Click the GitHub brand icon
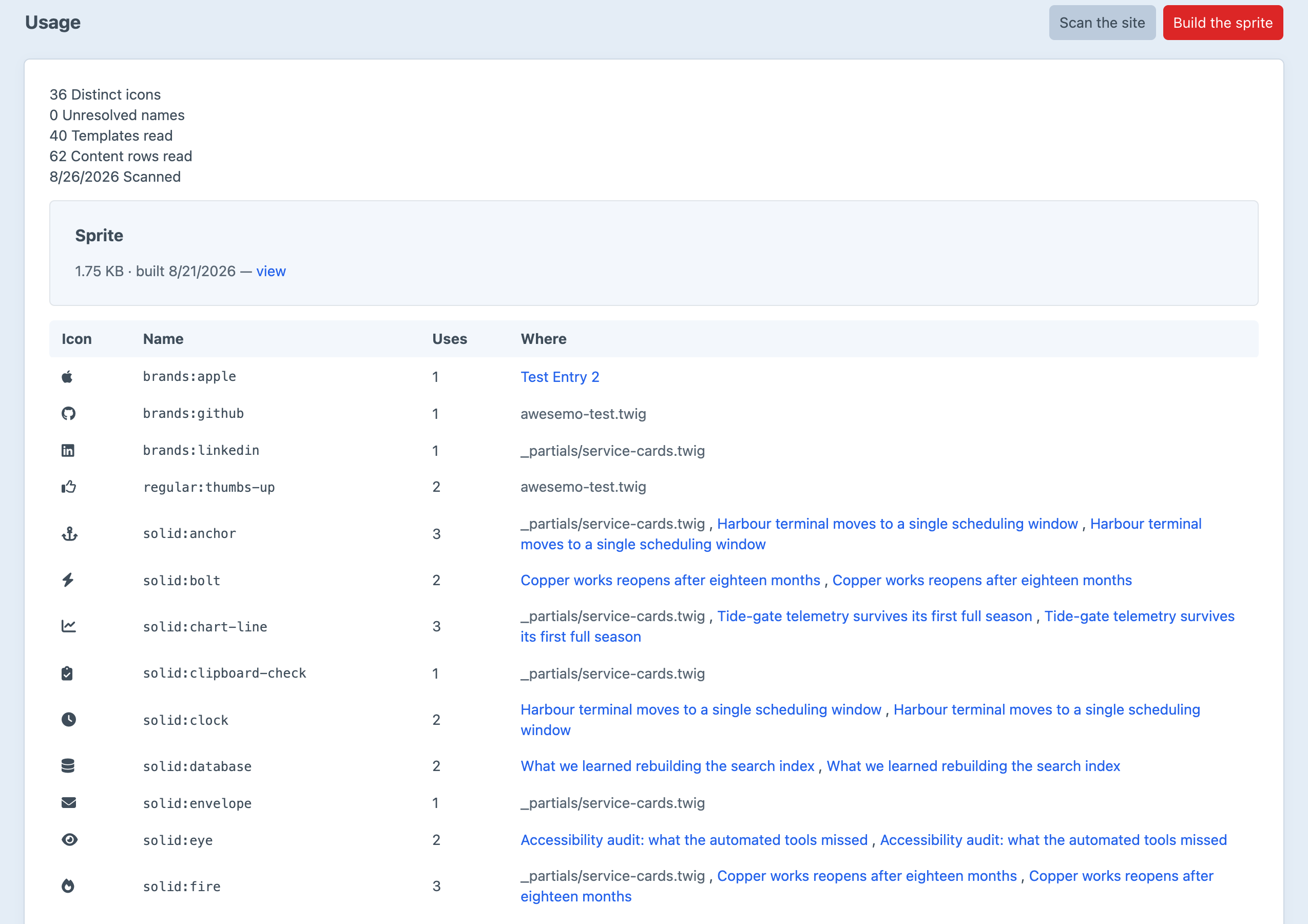Screen dimensions: 1308x924 68,414
